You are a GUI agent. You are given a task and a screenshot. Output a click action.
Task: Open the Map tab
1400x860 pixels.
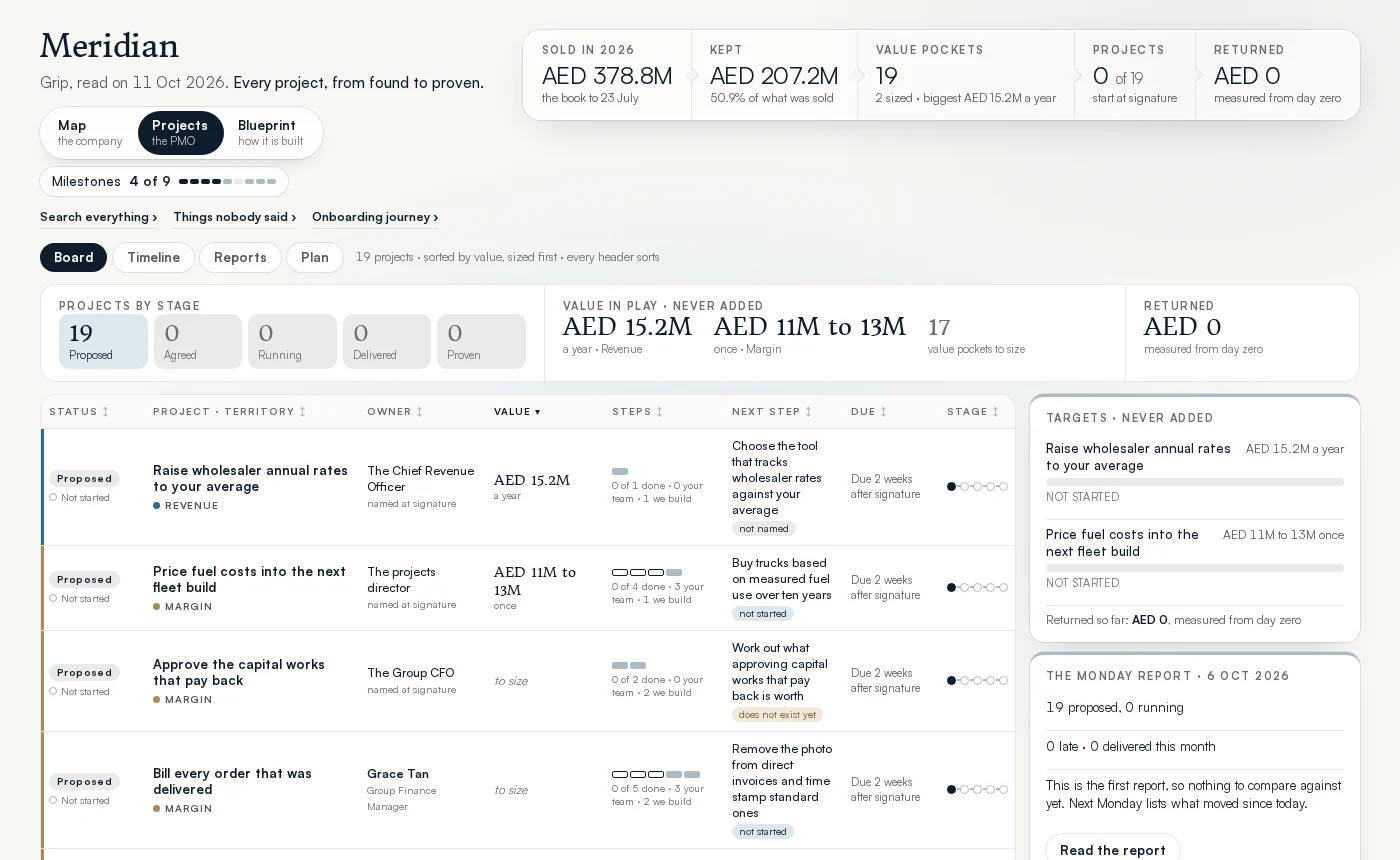pos(90,133)
